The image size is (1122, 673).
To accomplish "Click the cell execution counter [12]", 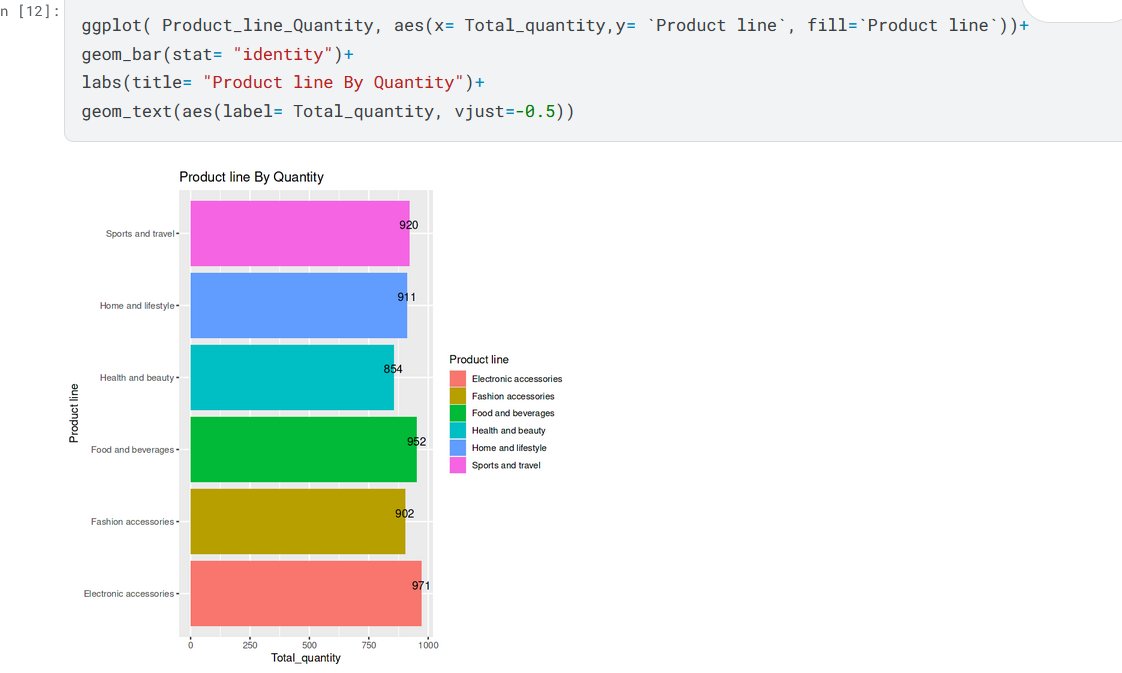I will click(30, 12).
